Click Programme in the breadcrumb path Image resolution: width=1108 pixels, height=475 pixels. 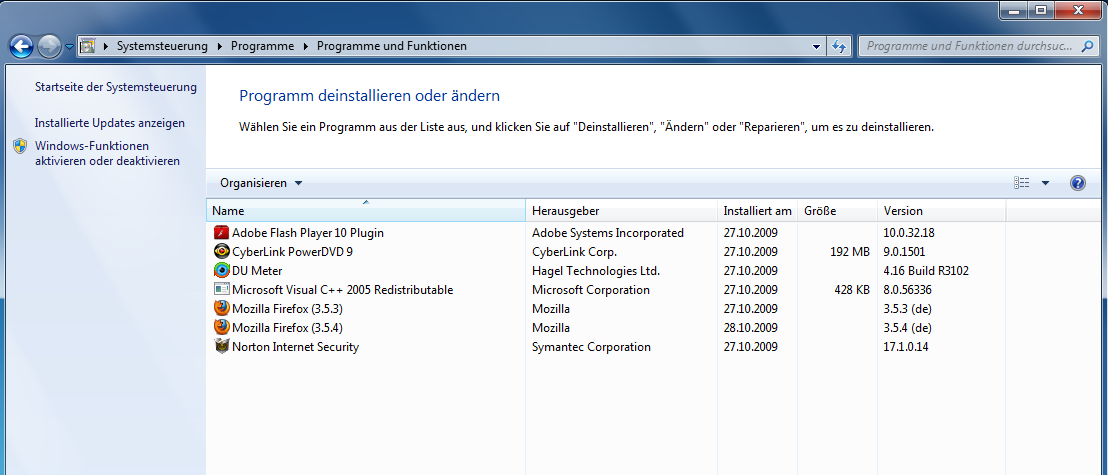tap(262, 46)
